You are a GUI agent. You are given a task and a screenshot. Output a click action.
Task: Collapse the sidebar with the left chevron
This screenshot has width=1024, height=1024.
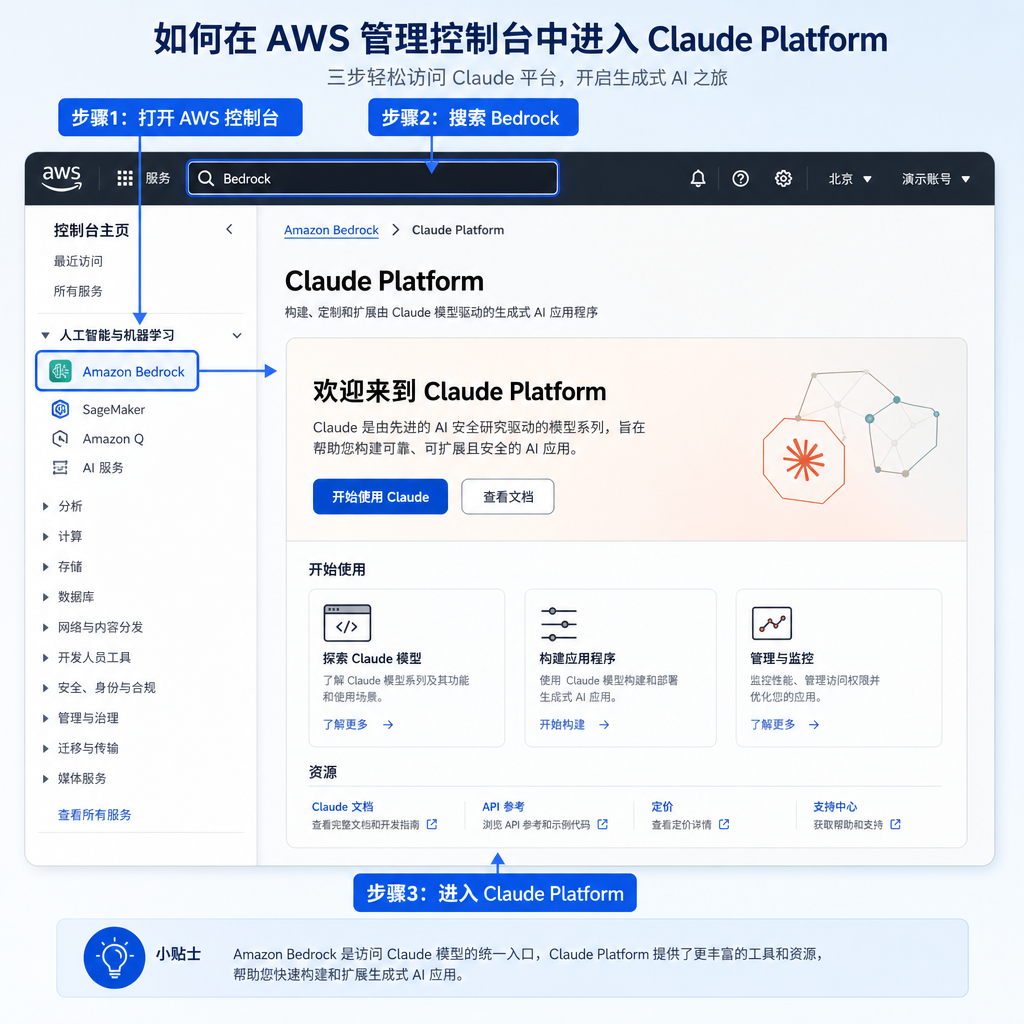229,229
